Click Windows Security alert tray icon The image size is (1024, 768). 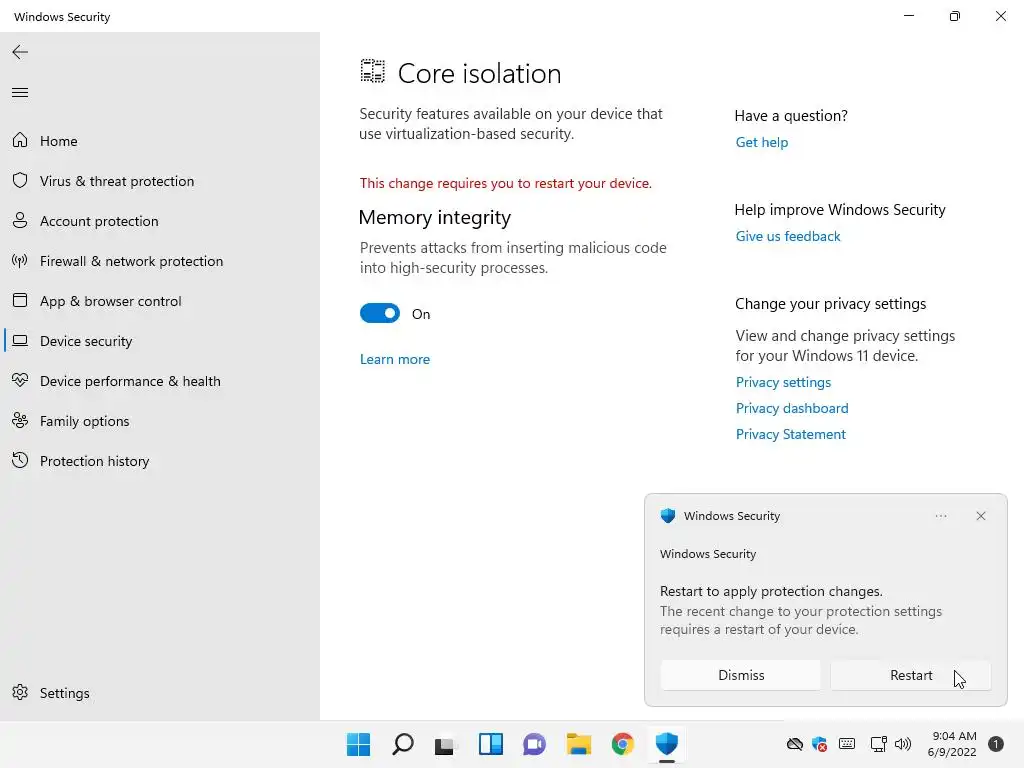coord(820,744)
